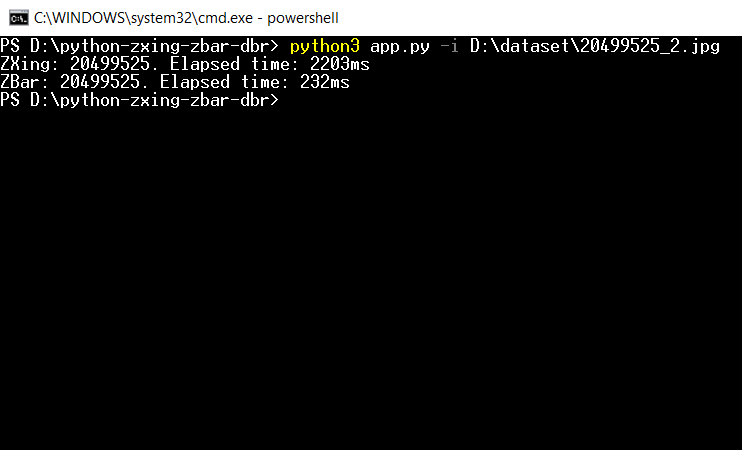Click the D:\dataset\20499525_2.jpg file path

pos(595,46)
